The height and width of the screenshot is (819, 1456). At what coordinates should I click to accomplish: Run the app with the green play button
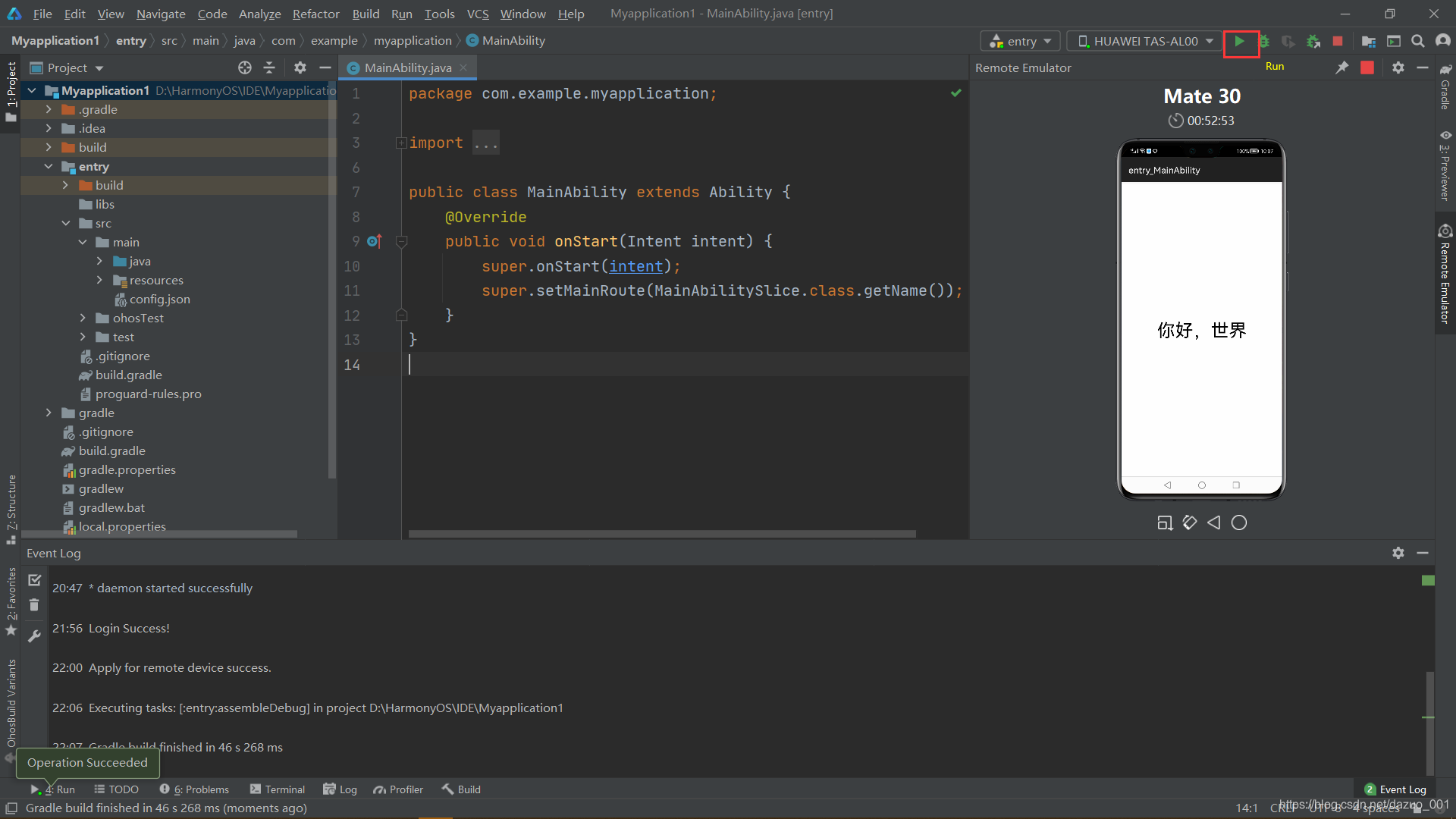pyautogui.click(x=1240, y=42)
